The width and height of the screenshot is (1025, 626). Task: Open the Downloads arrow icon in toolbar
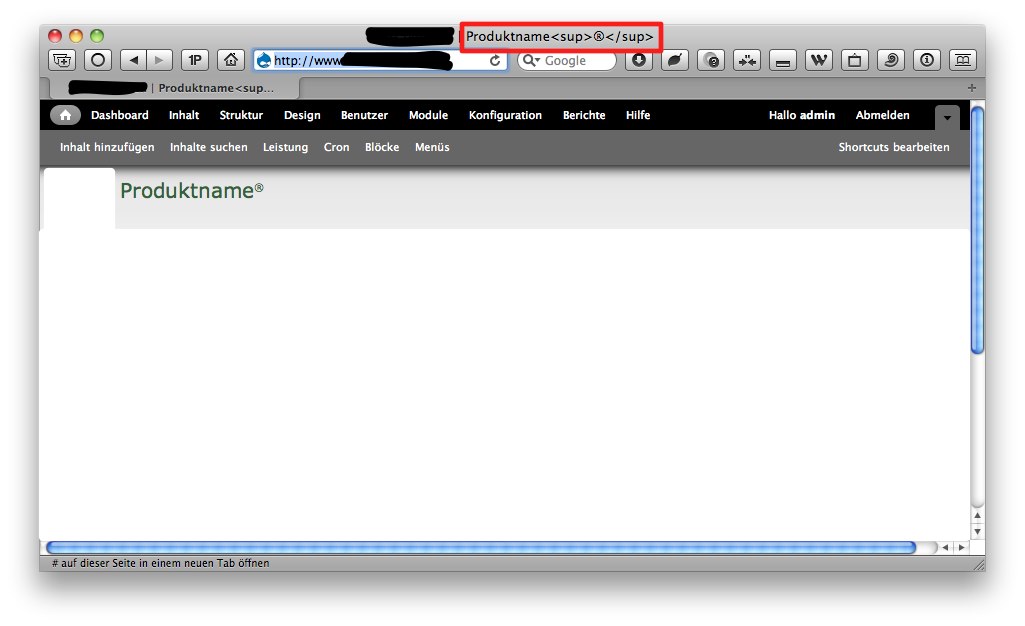point(640,60)
